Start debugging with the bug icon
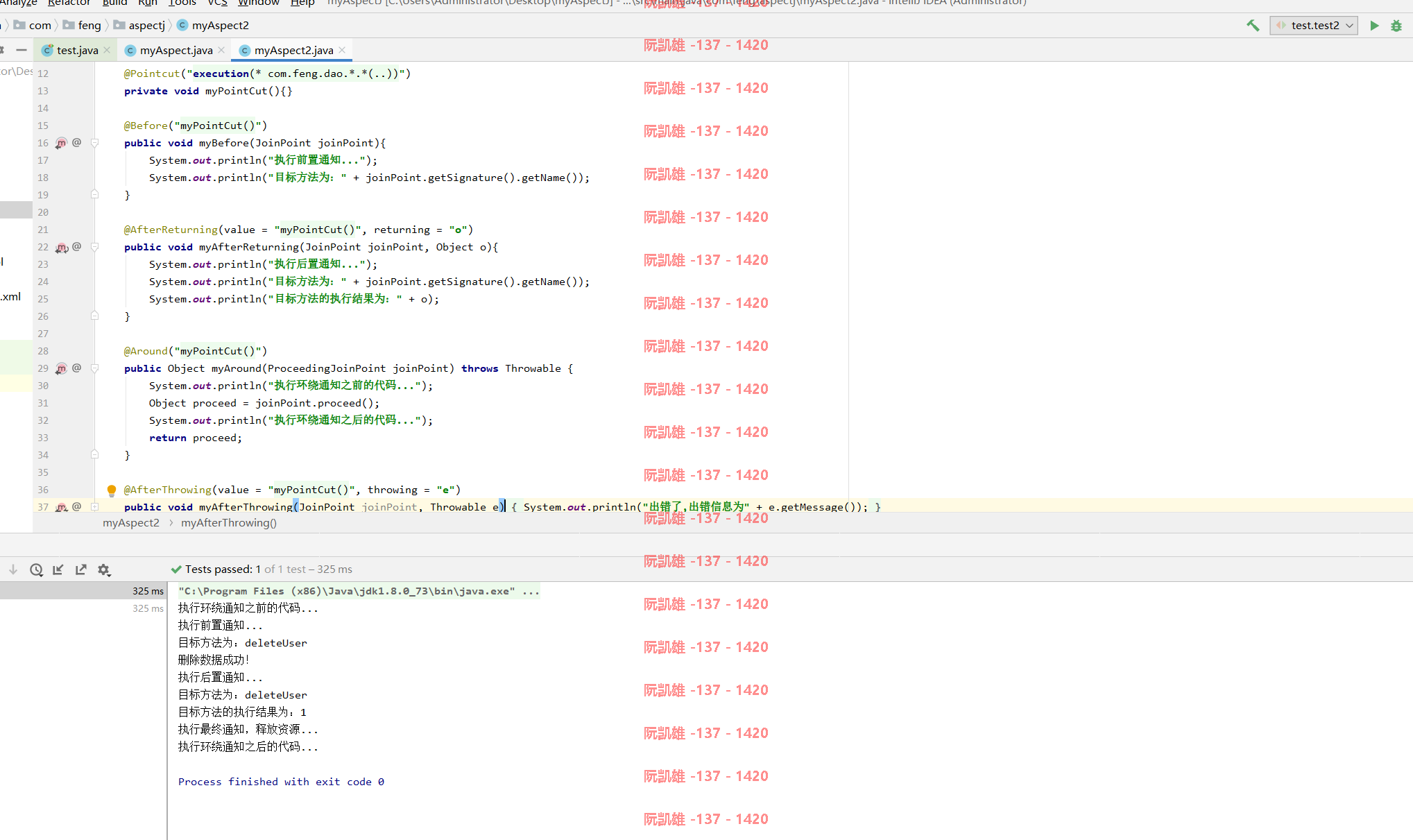The height and width of the screenshot is (840, 1413). click(x=1396, y=26)
